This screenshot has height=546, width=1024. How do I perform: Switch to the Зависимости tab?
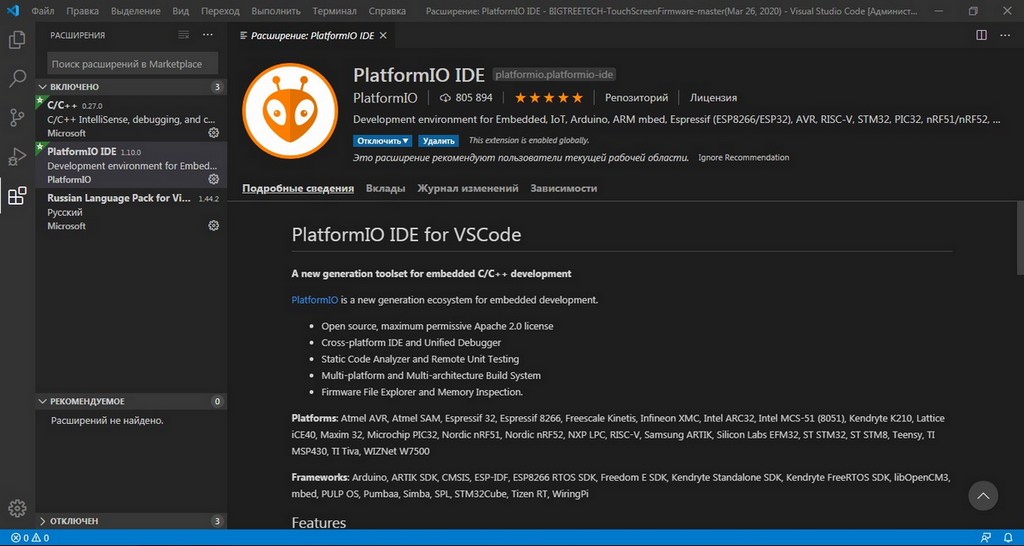click(x=564, y=188)
